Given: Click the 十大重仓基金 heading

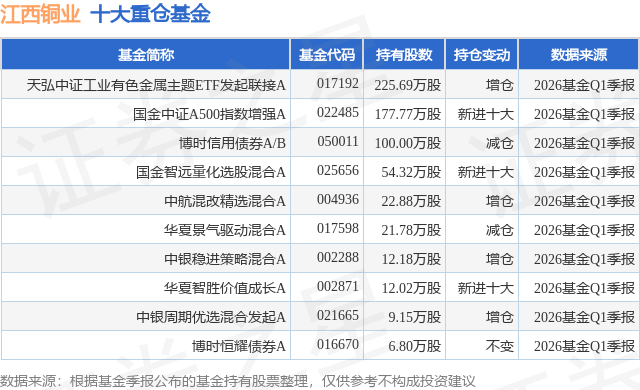Looking at the screenshot, I should tap(150, 14).
